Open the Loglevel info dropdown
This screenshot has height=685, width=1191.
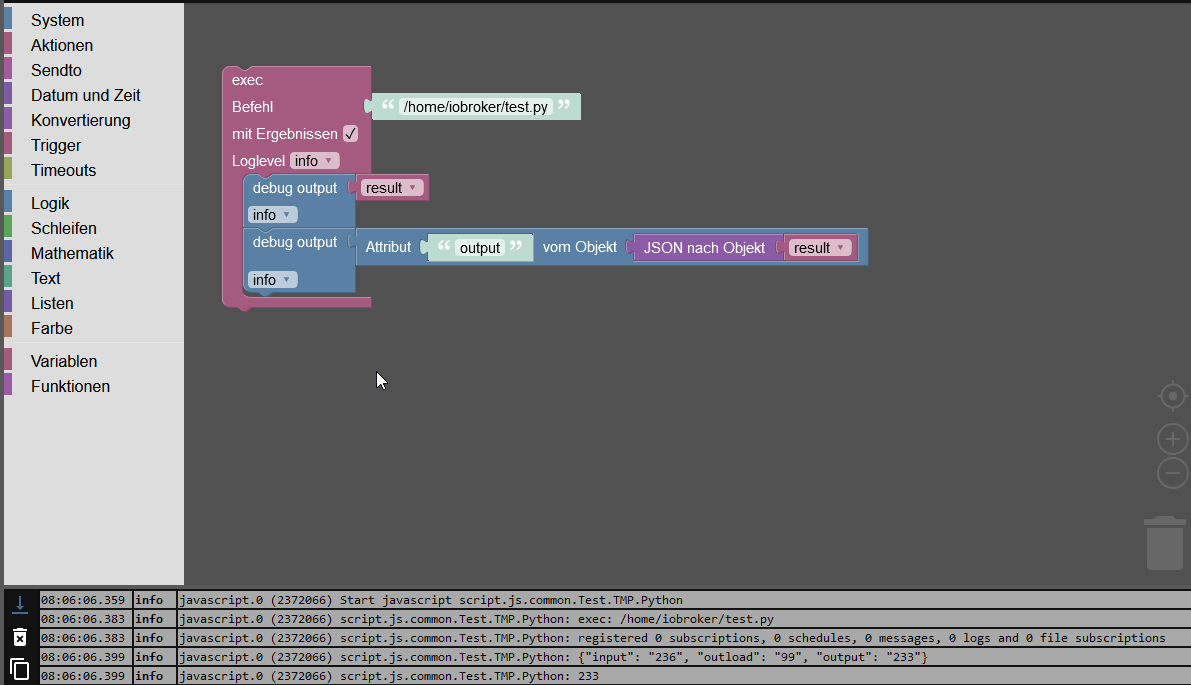pyautogui.click(x=314, y=161)
